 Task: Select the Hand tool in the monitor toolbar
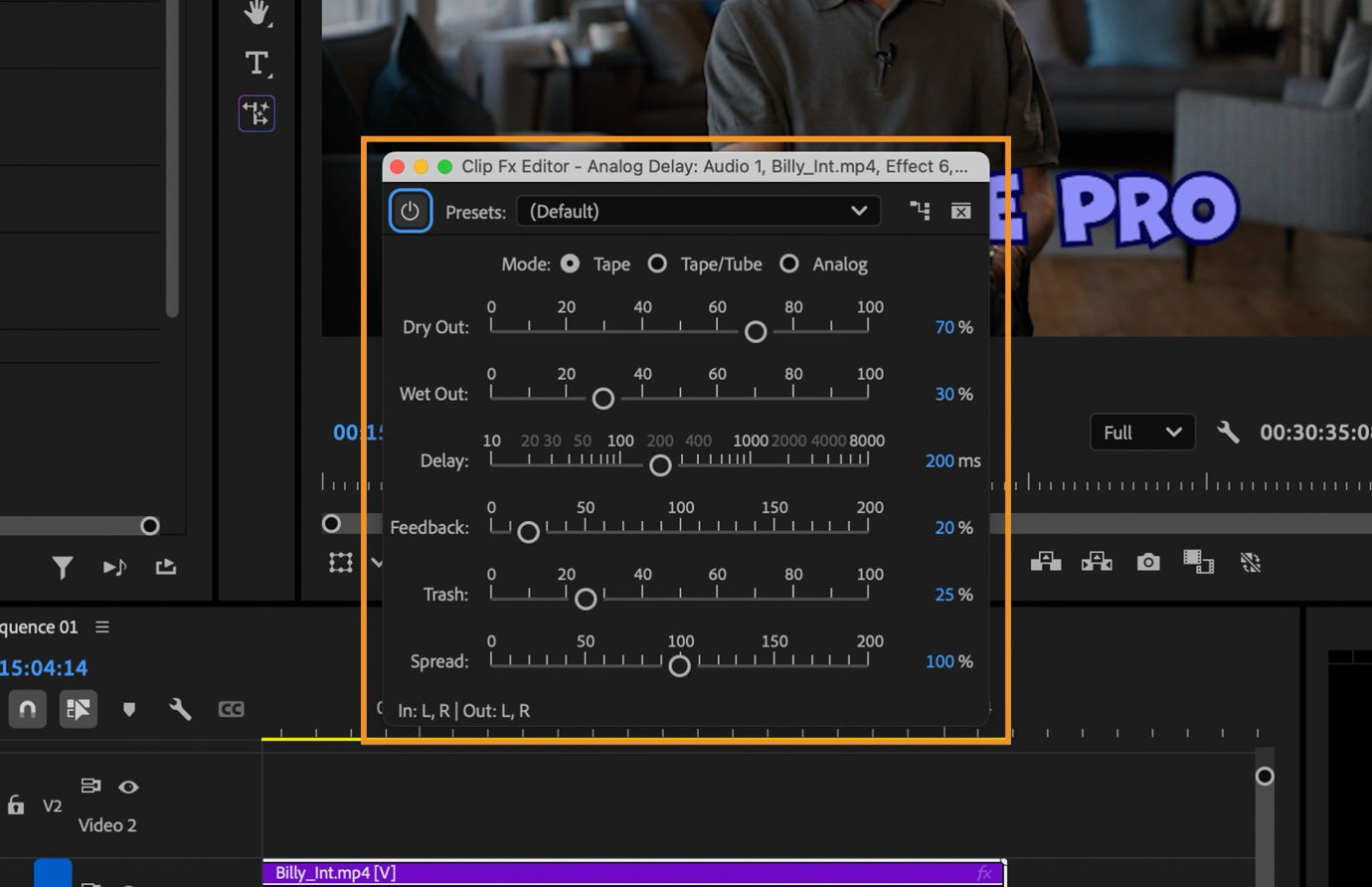(x=257, y=13)
